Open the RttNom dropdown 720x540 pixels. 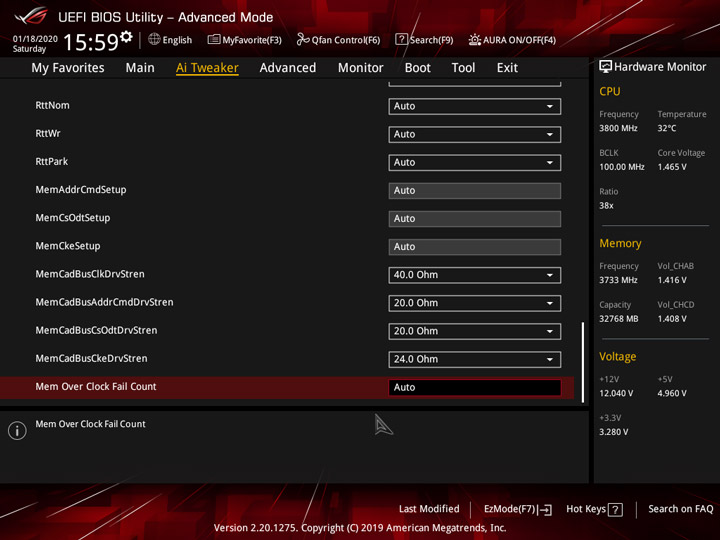pos(474,106)
